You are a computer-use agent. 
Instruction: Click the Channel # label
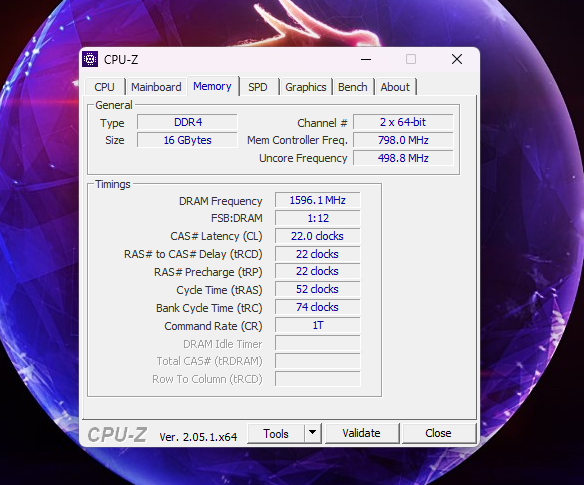(322, 123)
